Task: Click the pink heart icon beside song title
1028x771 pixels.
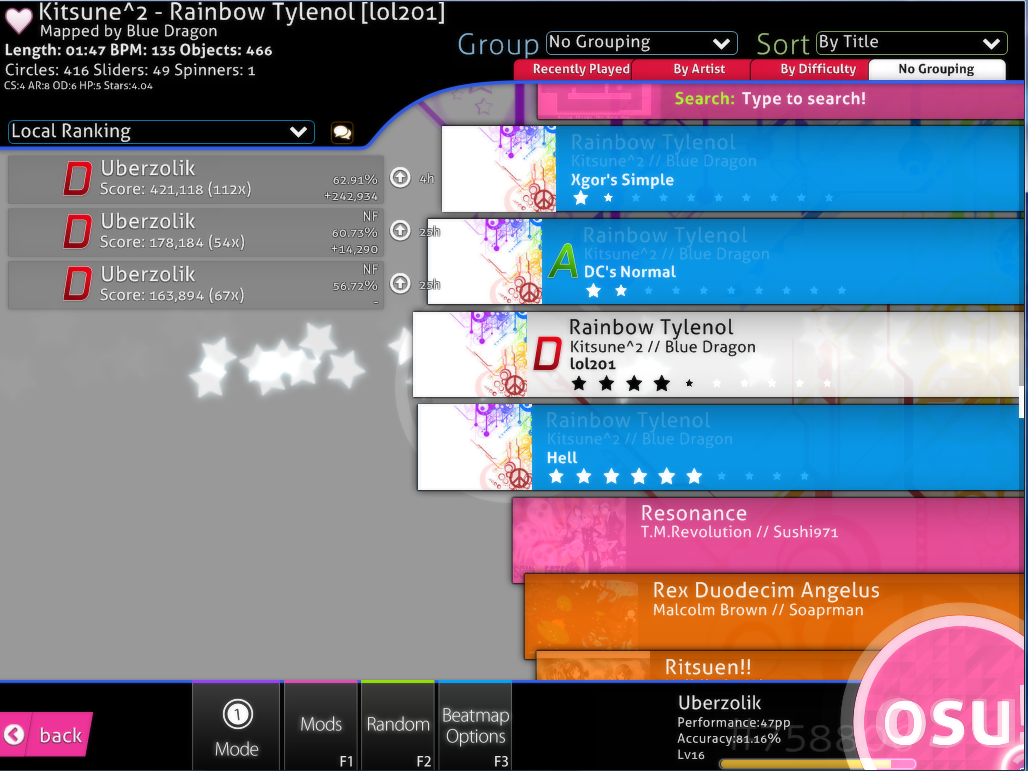Action: 18,20
